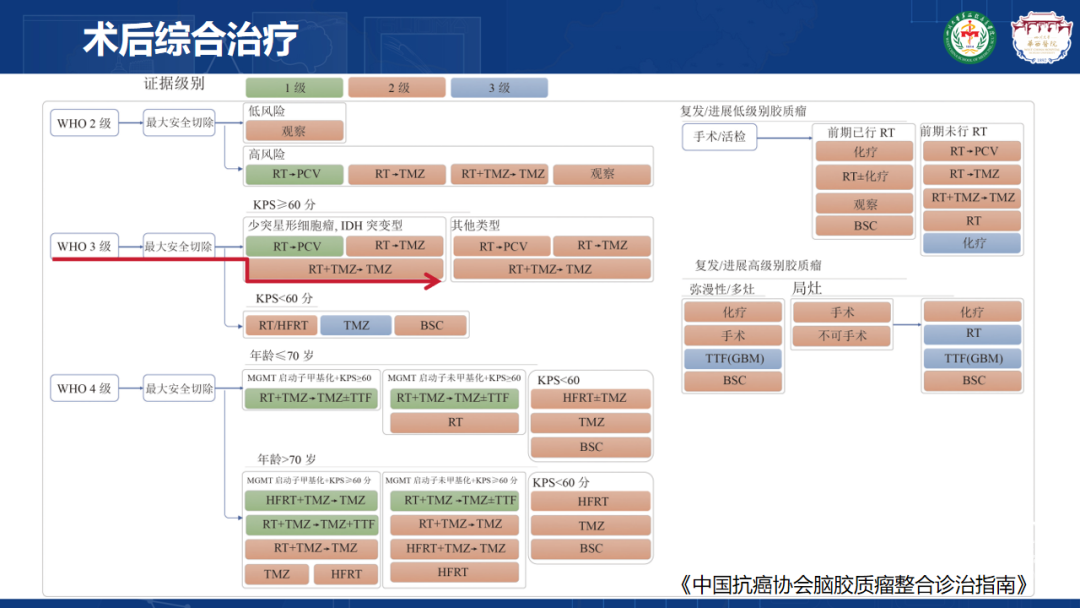Select the orange 2 级 evidence legend swatch
Viewport: 1080px width, 608px height.
click(398, 88)
